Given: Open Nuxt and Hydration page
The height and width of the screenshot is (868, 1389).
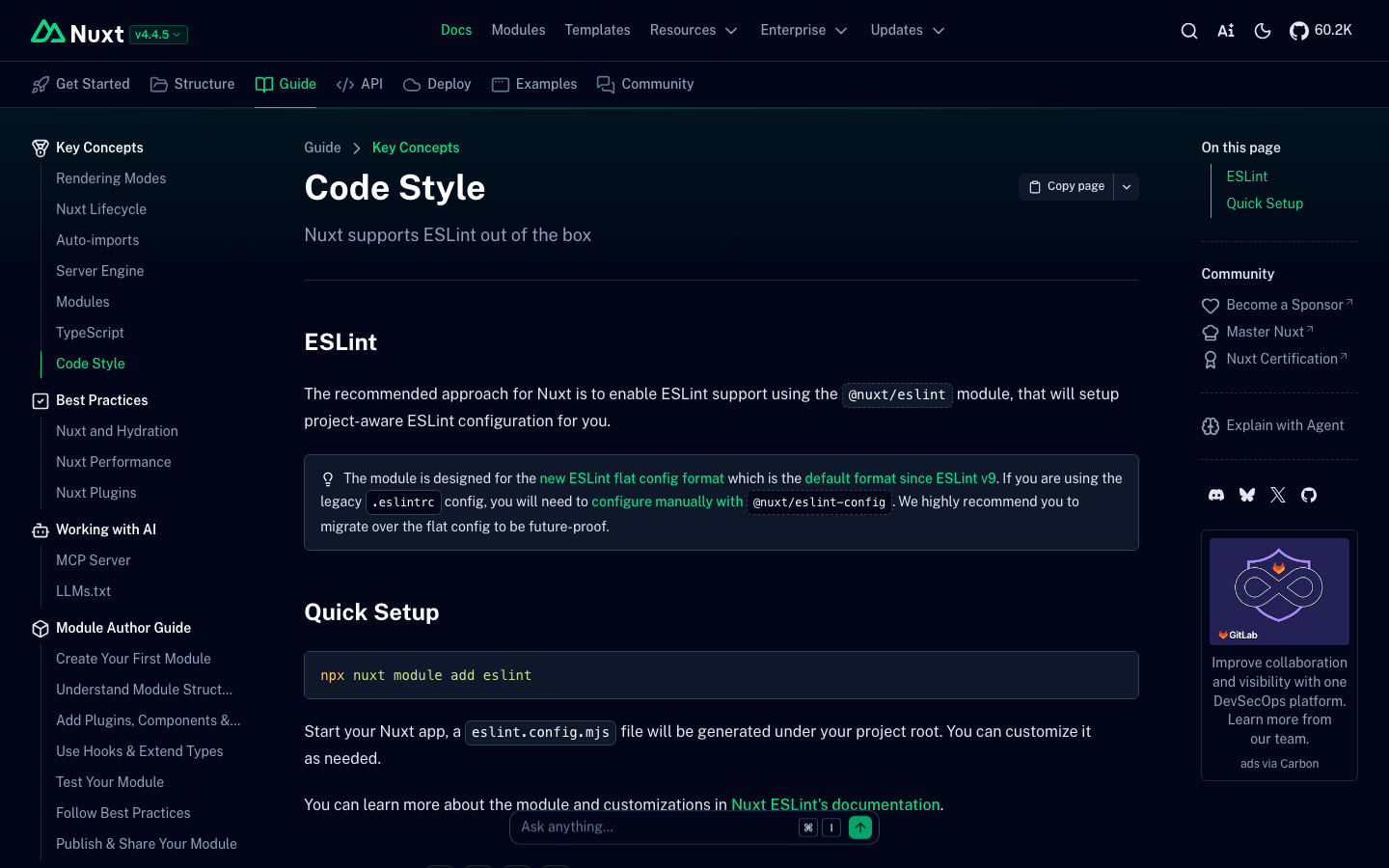Looking at the screenshot, I should coord(117,431).
